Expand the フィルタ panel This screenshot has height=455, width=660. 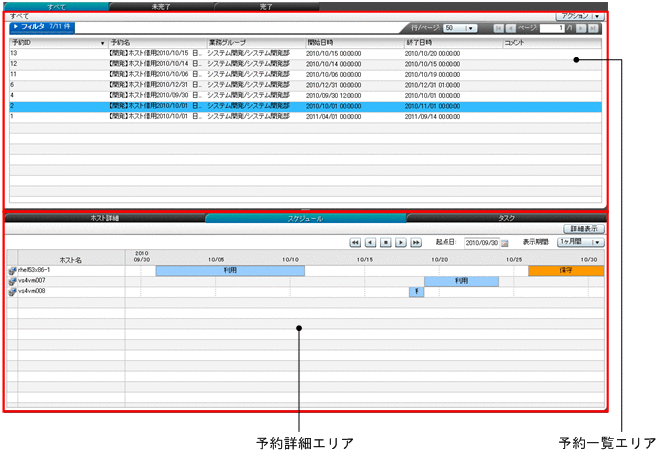pyautogui.click(x=42, y=27)
